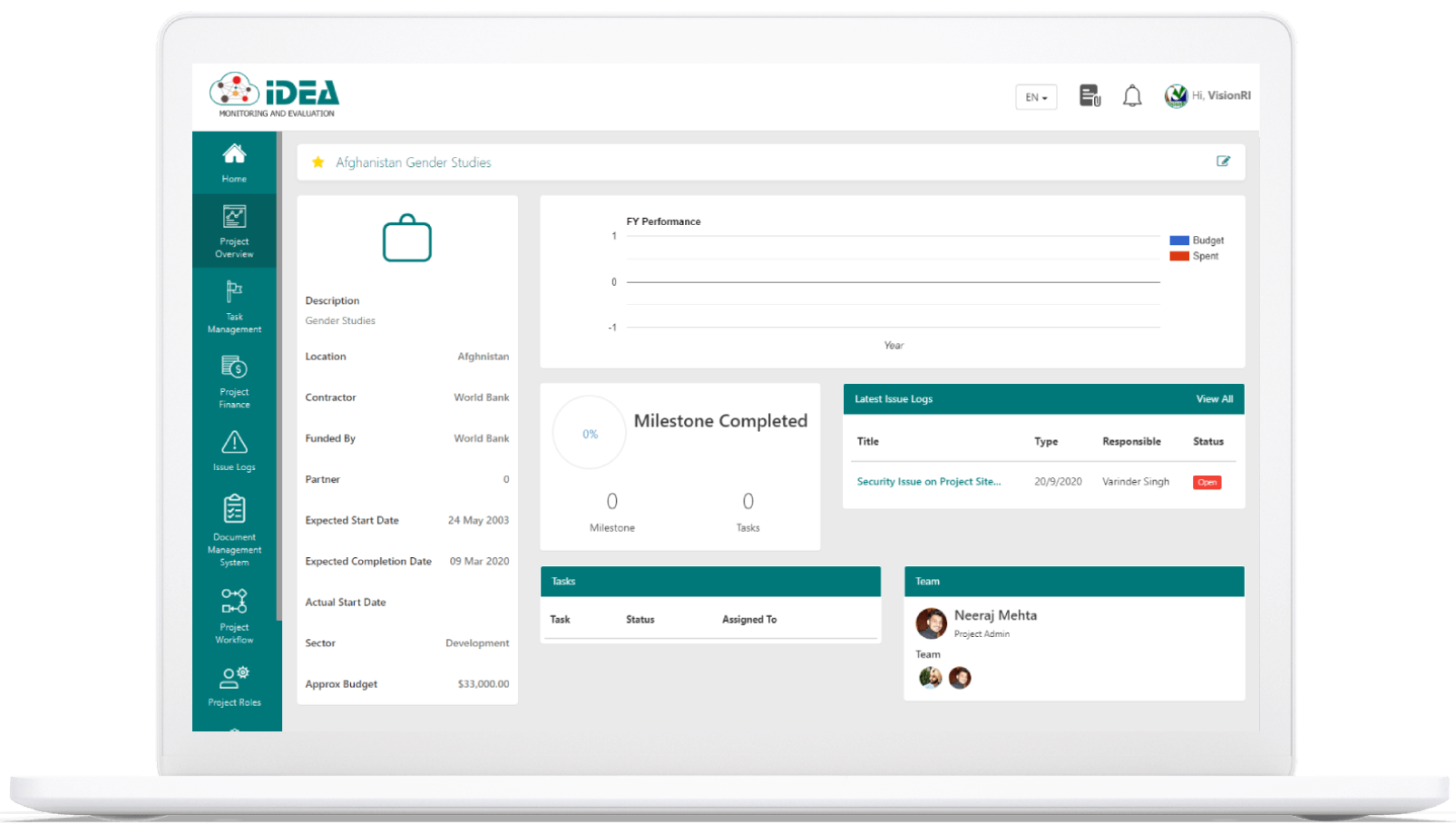This screenshot has height=824, width=1456.
Task: Open the documents icon in header
Action: pyautogui.click(x=1090, y=95)
